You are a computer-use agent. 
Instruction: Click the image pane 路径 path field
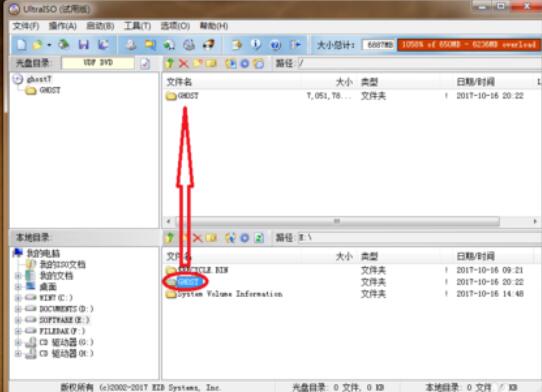click(419, 63)
